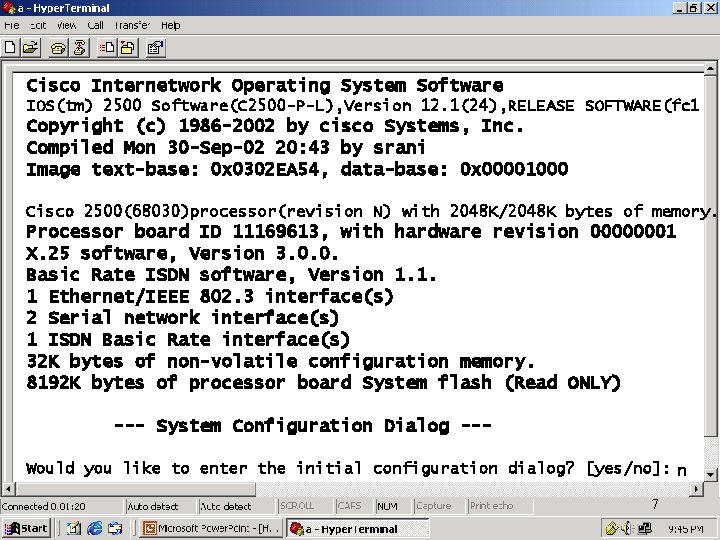
Task: Click the horizontal scrollbar thumb
Action: (x=135, y=489)
